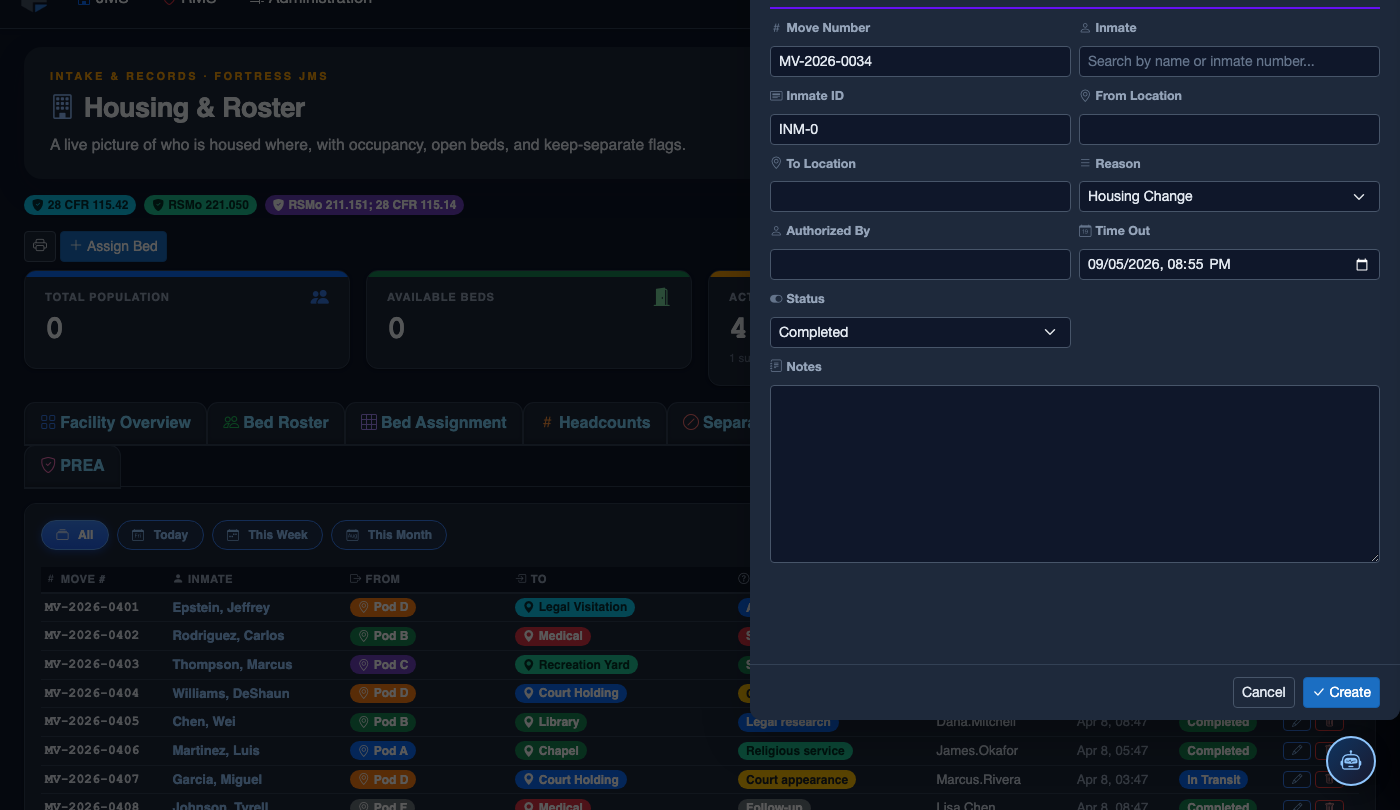Click the Assign Bed button

pos(113,246)
